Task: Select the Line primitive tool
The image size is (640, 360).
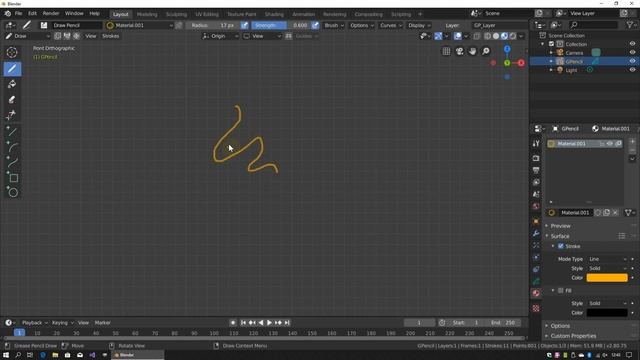Action: tap(12, 131)
